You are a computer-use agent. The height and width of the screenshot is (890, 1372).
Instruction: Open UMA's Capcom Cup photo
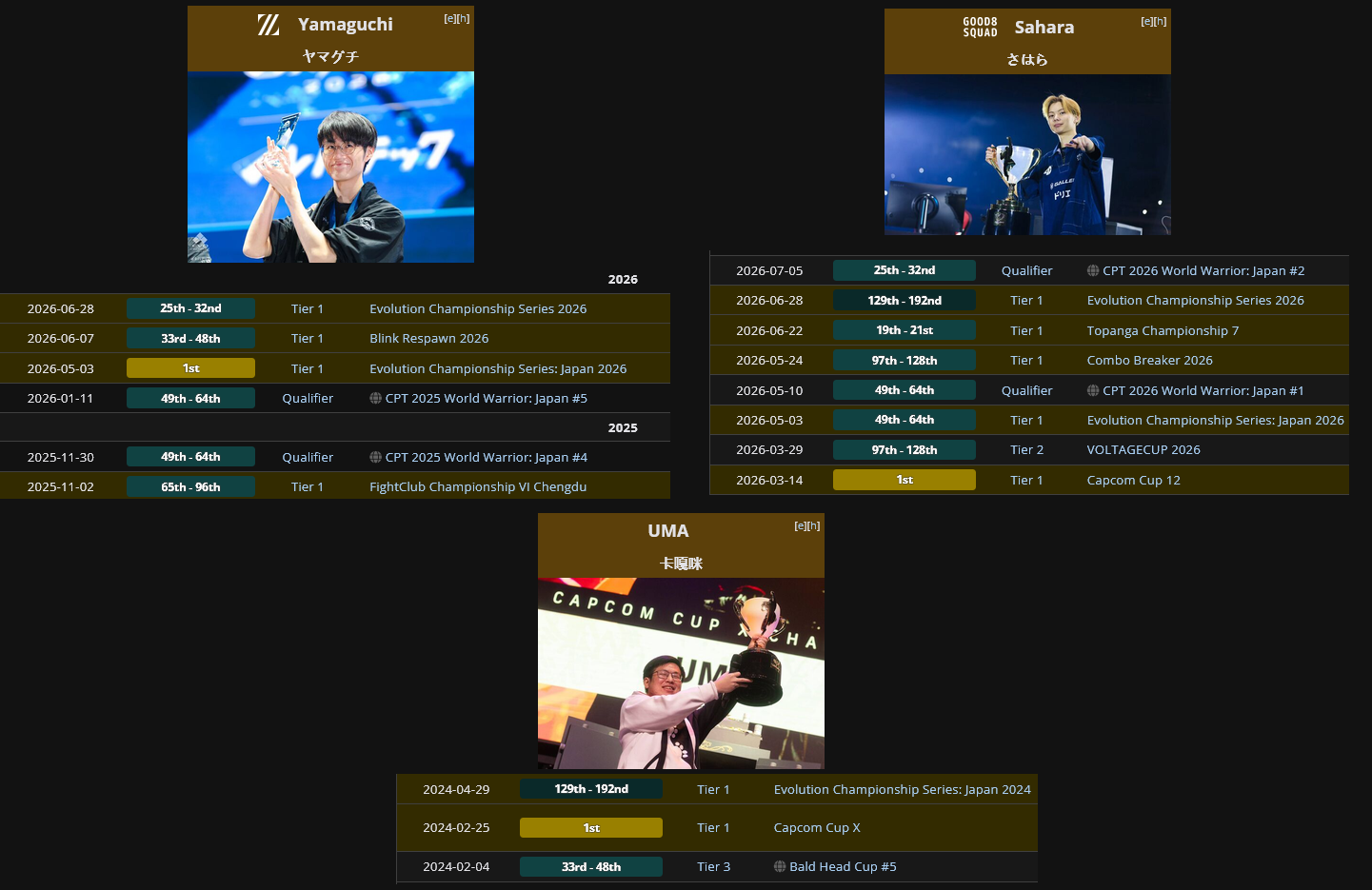click(x=681, y=673)
